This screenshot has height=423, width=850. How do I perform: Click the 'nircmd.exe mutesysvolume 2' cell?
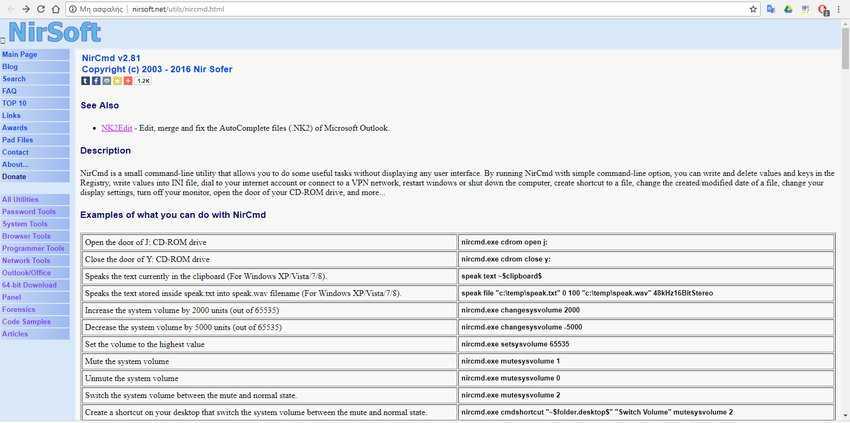tap(646, 395)
